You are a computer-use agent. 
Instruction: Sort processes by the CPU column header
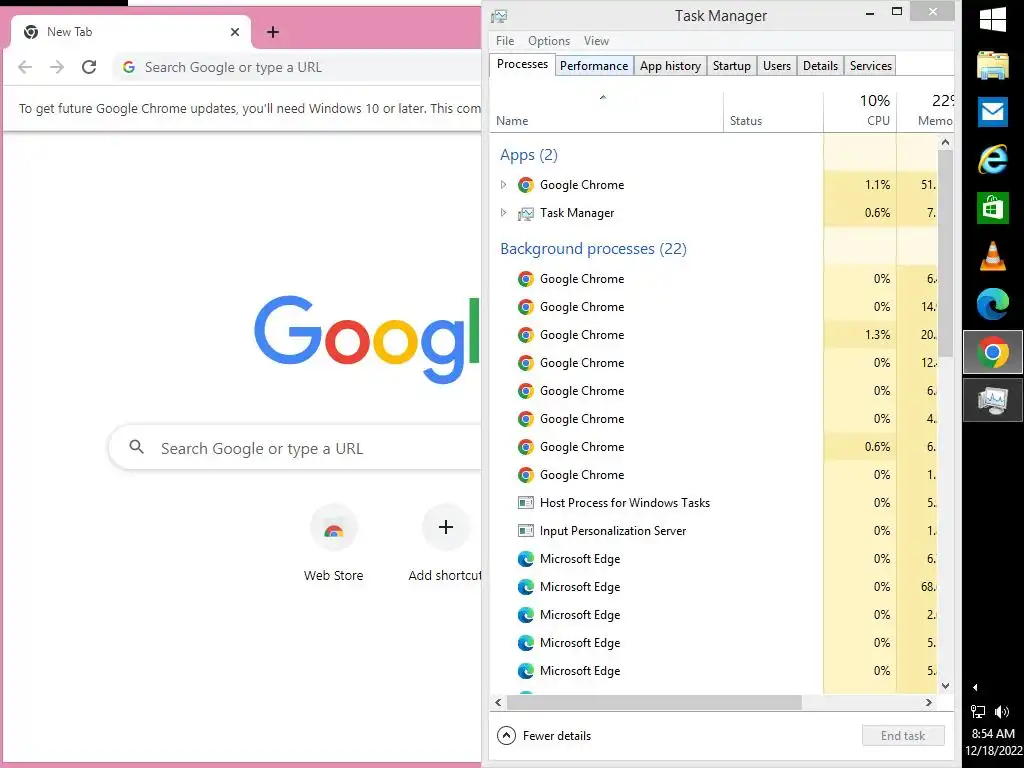pyautogui.click(x=860, y=112)
